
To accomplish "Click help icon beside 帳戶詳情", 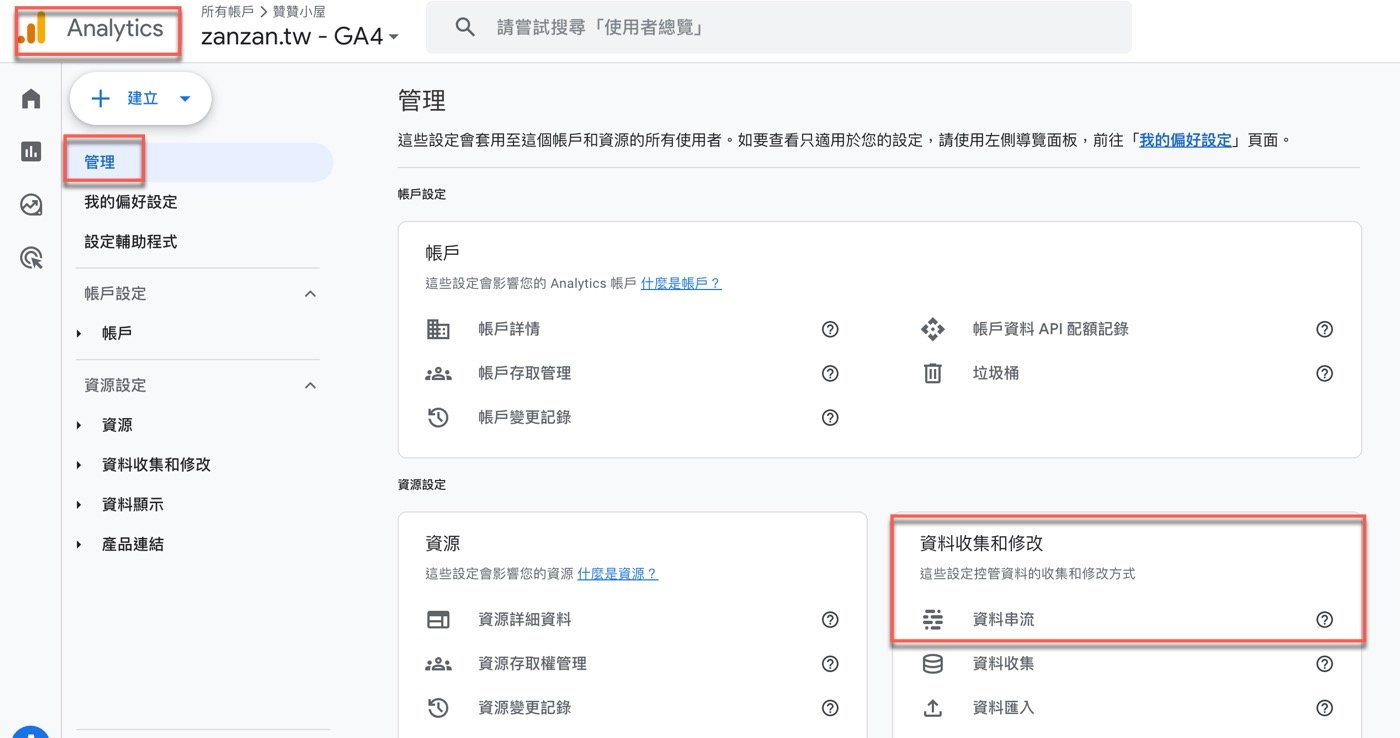I will [830, 329].
